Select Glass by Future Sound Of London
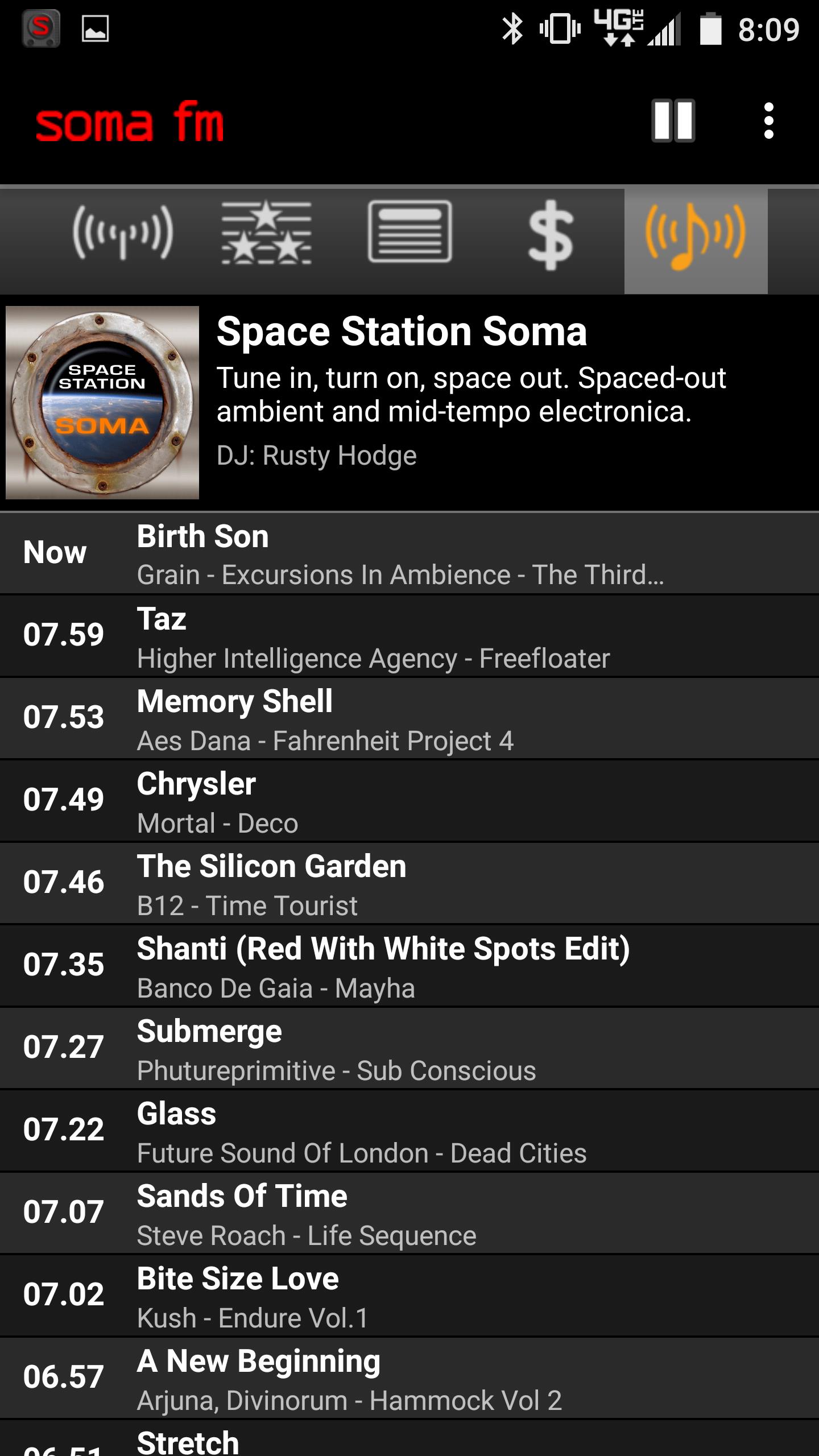Viewport: 819px width, 1456px height. [x=409, y=1131]
